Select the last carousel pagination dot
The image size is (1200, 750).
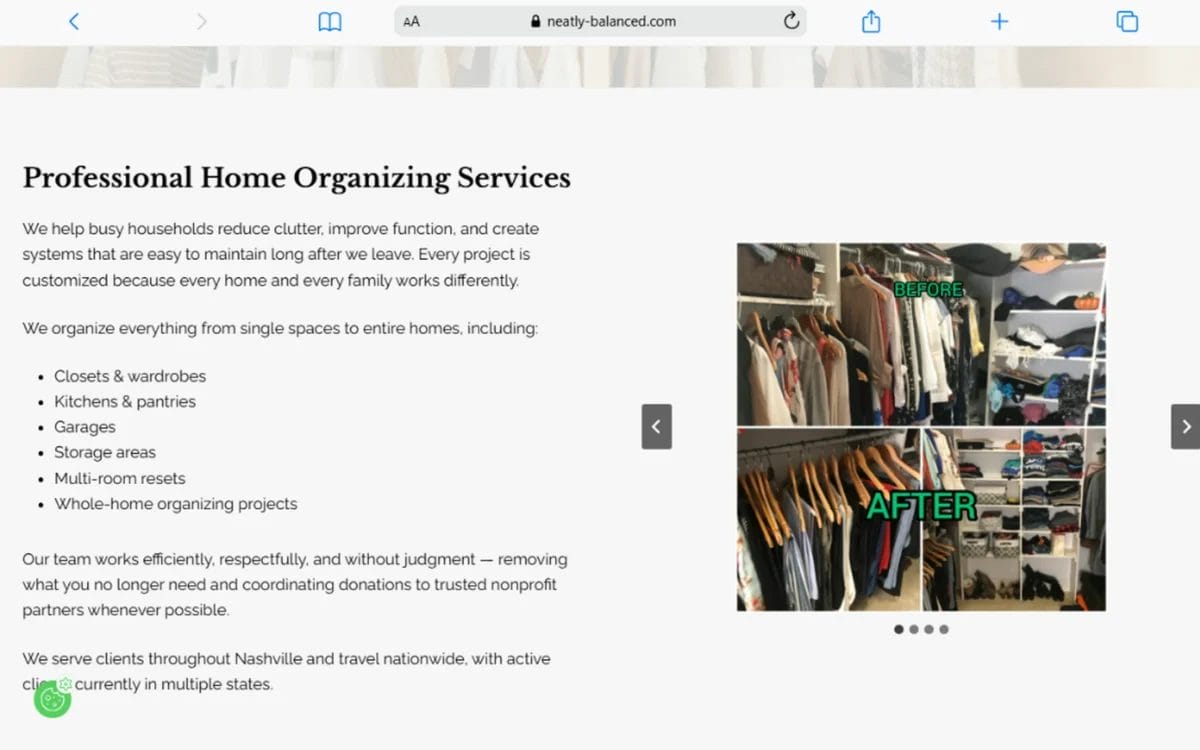click(943, 629)
